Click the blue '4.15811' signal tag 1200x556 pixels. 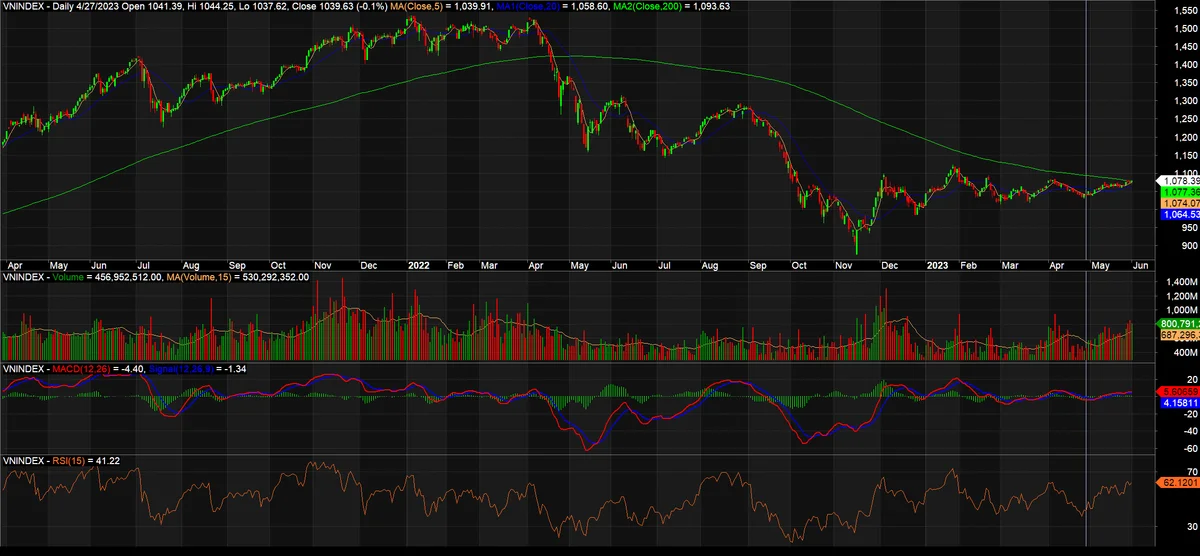(1178, 402)
